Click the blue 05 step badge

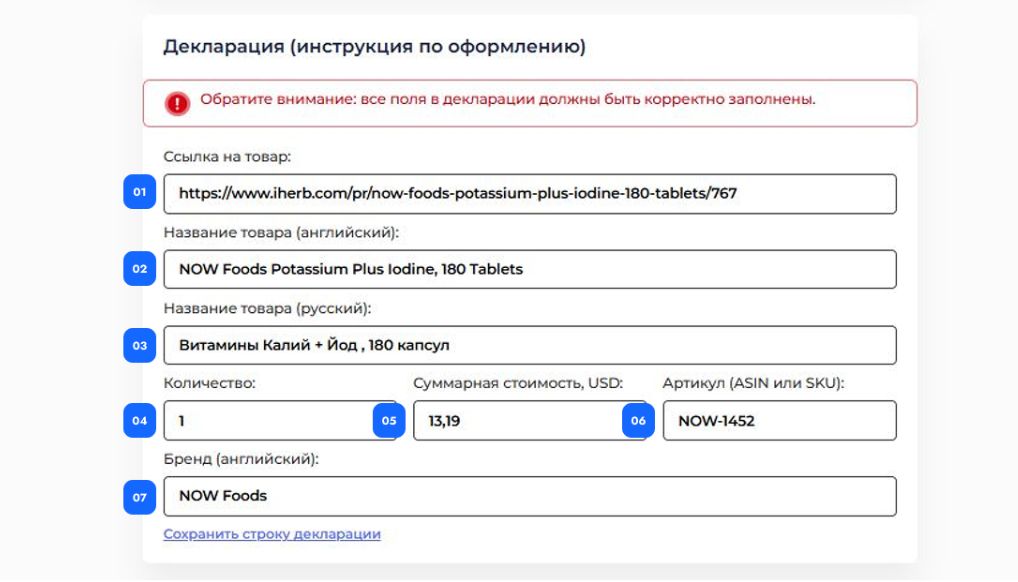[x=389, y=420]
